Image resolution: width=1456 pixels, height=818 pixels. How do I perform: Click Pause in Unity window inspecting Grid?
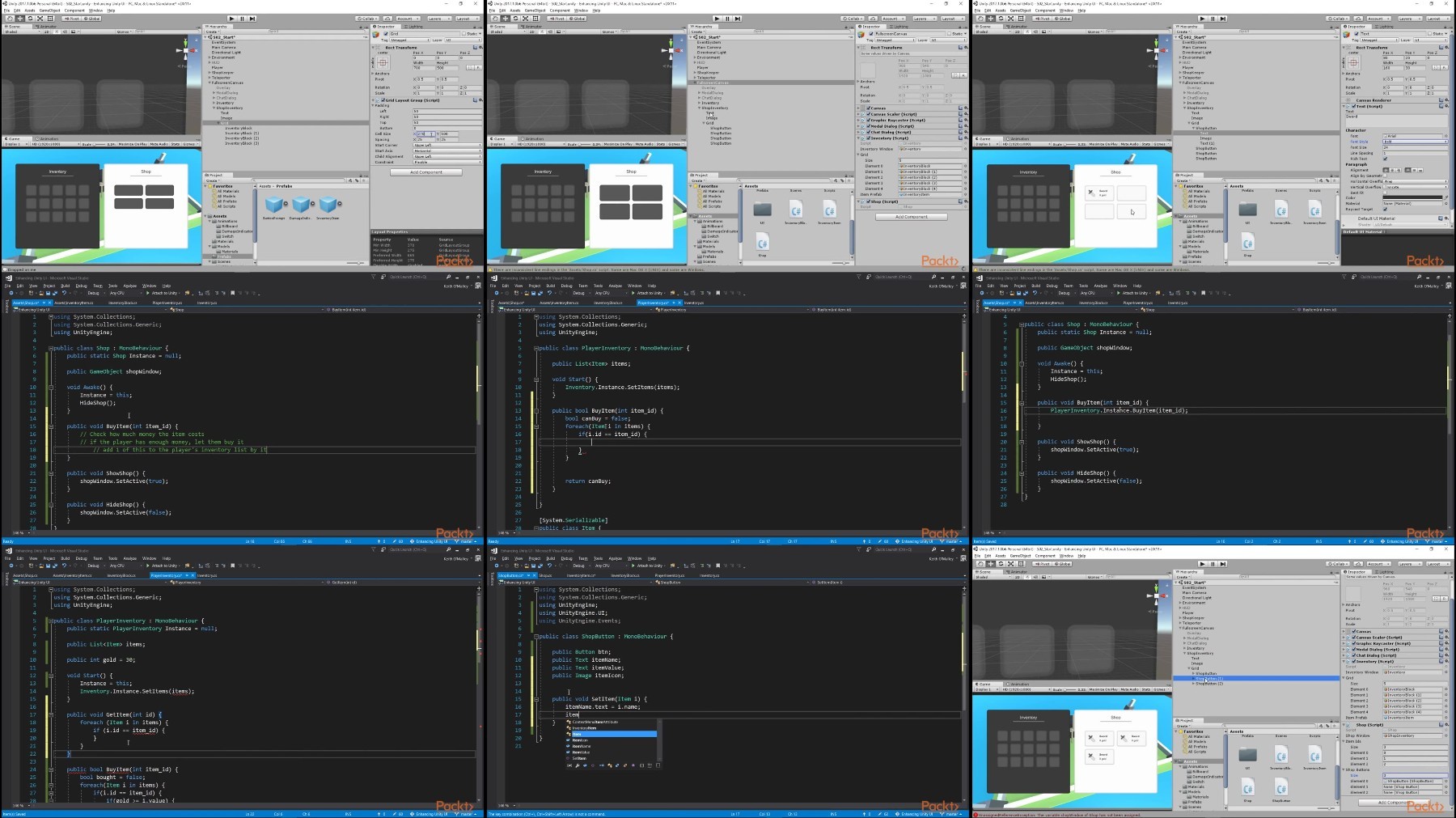242,19
